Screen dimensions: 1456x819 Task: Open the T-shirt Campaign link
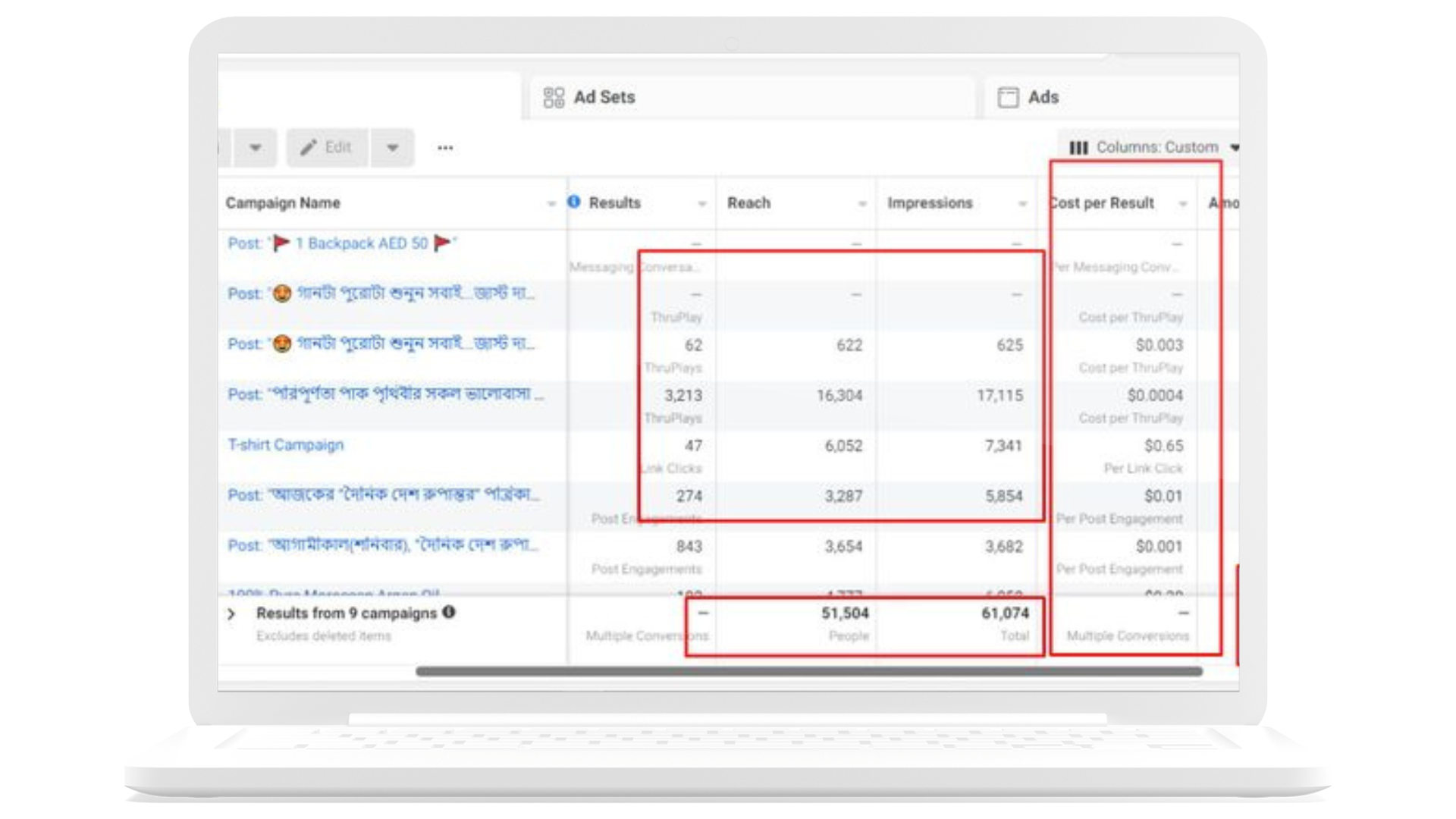pos(286,444)
